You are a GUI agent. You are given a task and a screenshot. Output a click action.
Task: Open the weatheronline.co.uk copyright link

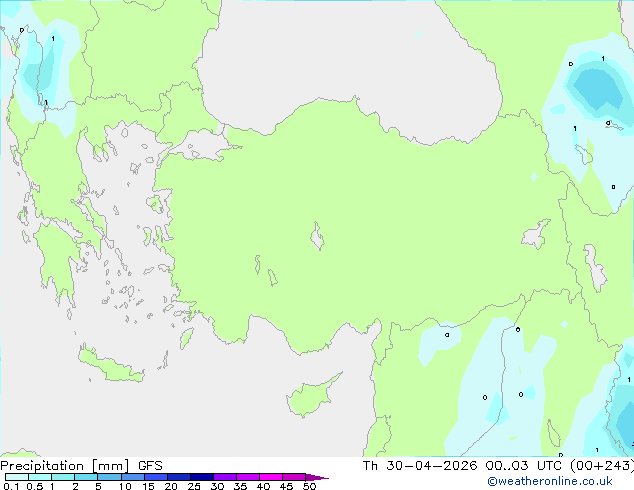550,481
